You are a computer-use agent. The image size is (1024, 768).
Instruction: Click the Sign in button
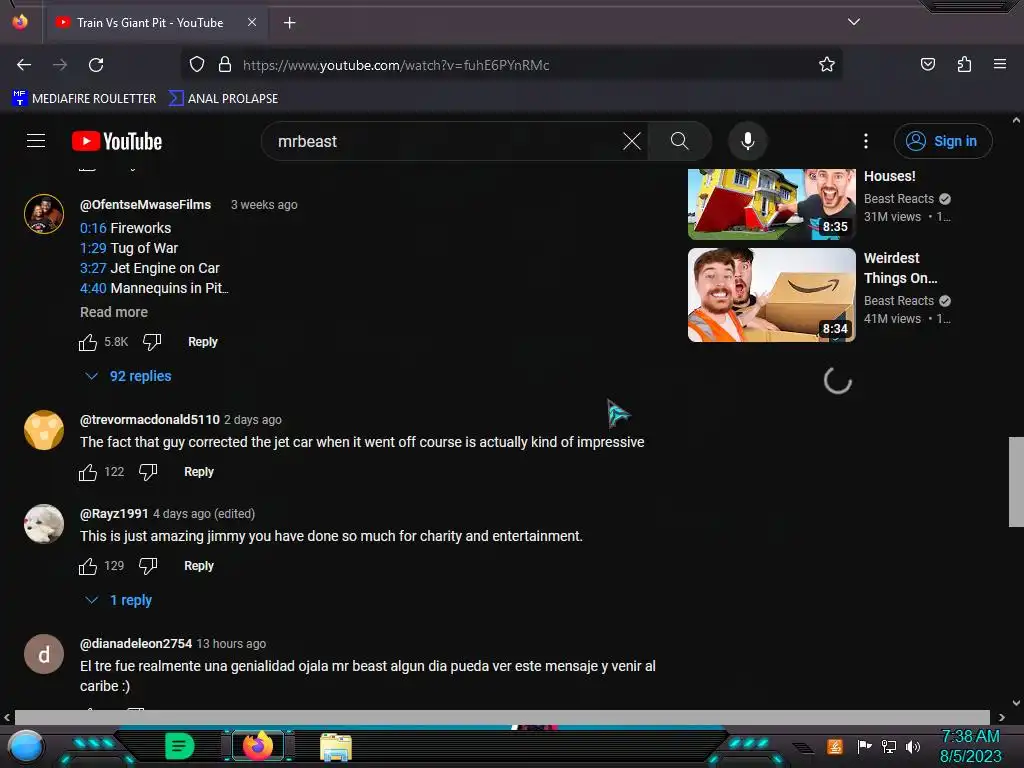tap(943, 141)
